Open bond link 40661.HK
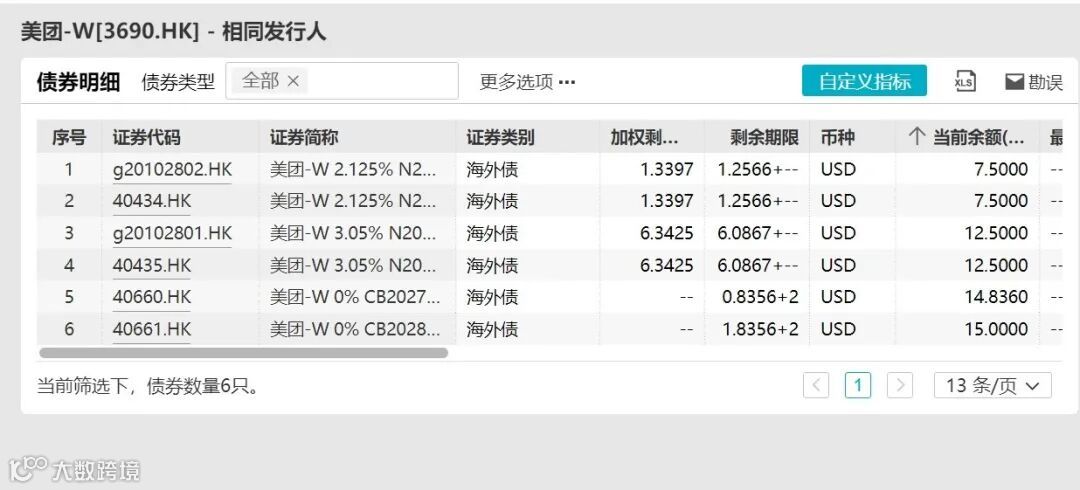 coord(152,329)
